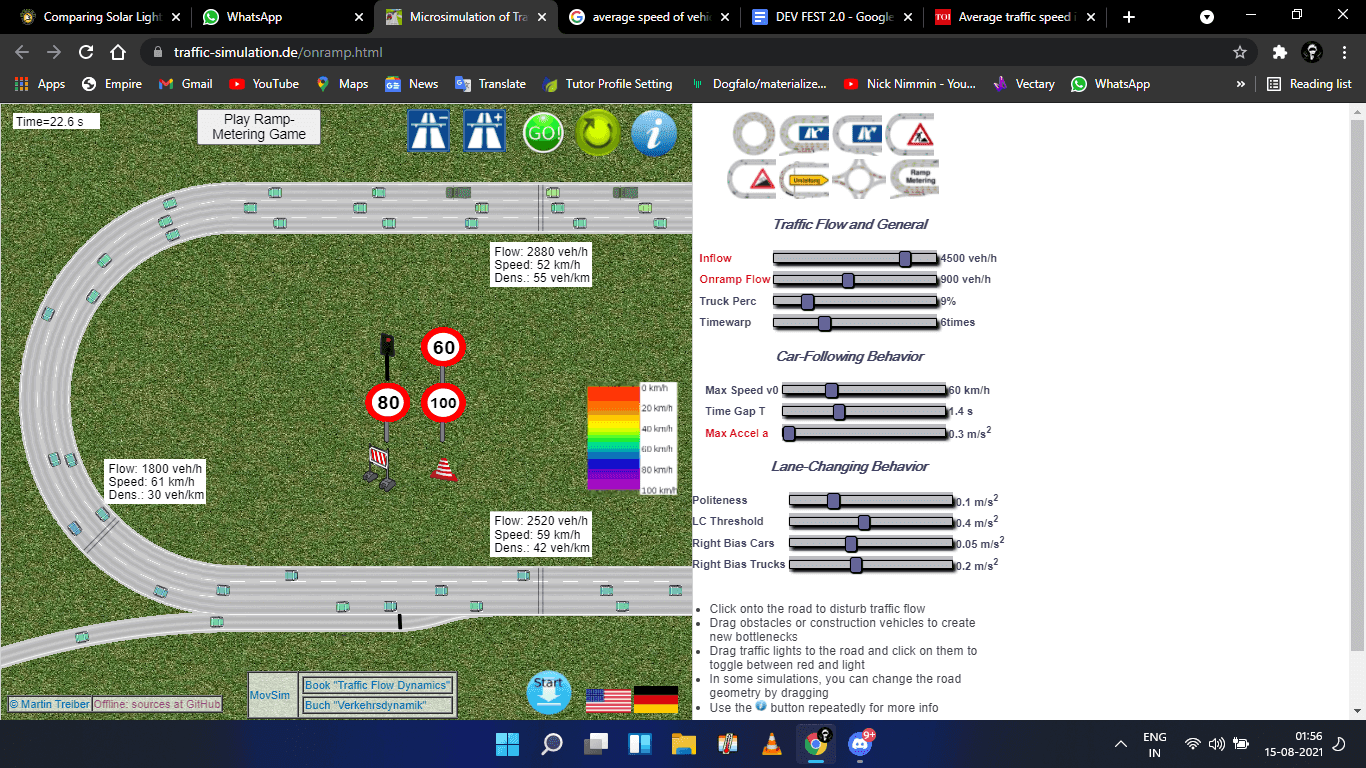Open the YouTube bookmark

264,84
